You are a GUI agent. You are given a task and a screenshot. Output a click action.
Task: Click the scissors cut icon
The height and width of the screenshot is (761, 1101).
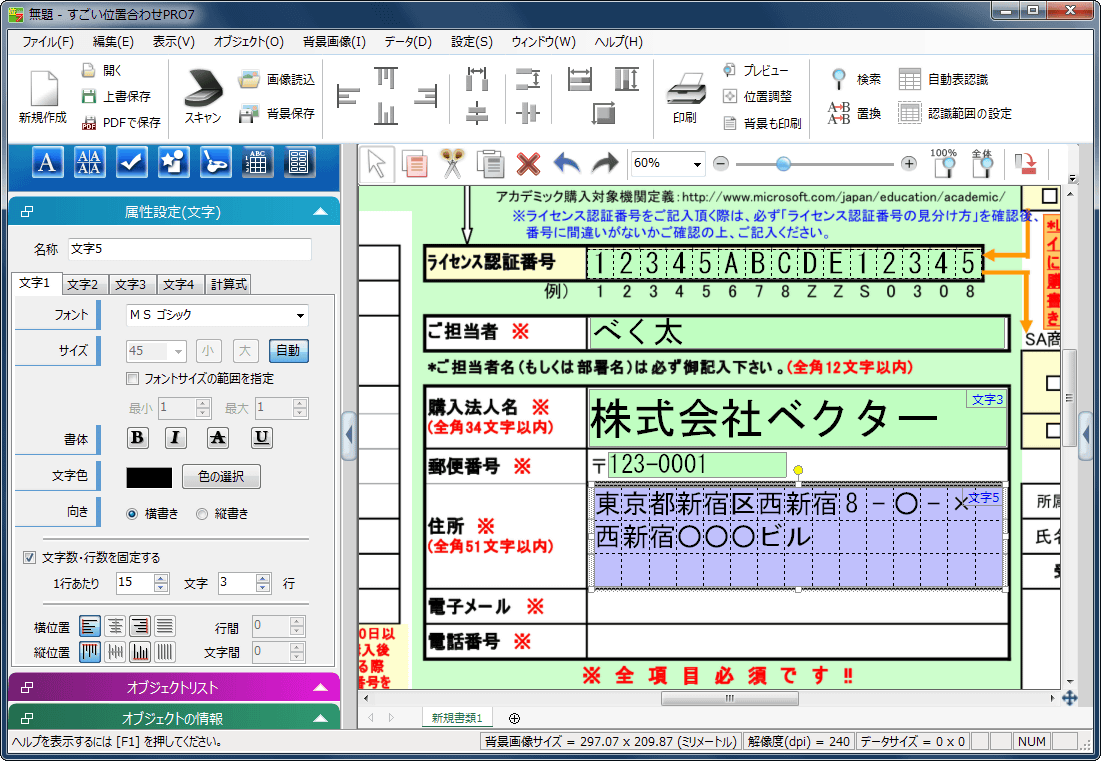[453, 164]
